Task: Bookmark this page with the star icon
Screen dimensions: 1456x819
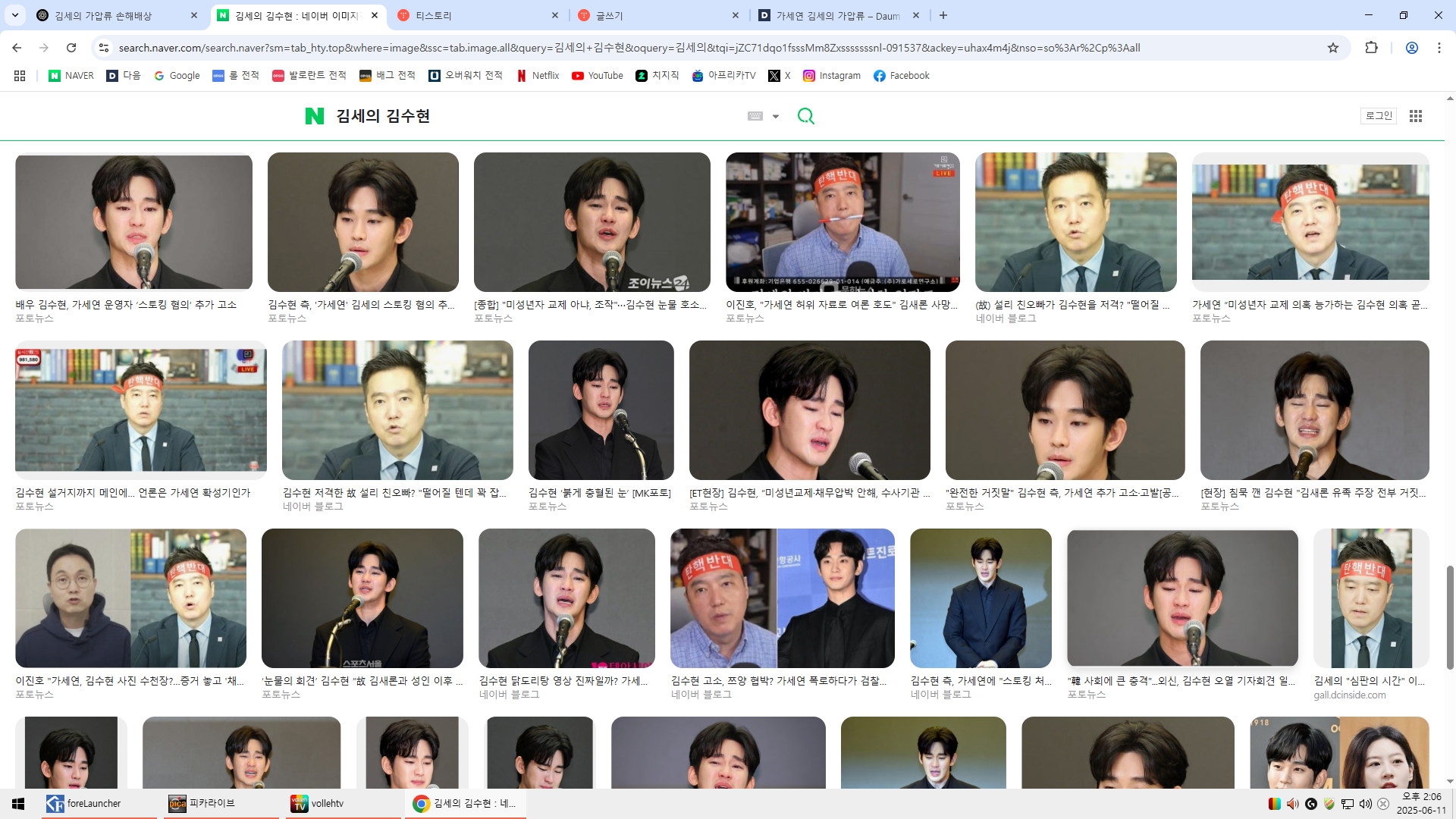Action: [x=1333, y=48]
